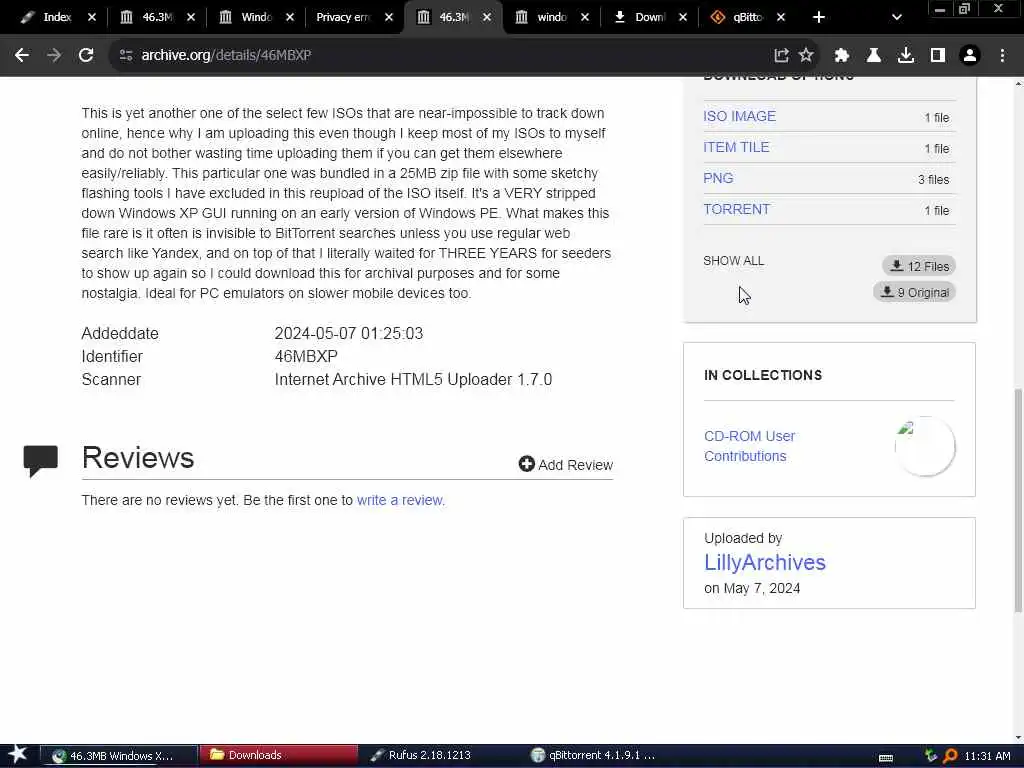Screen dimensions: 1024x768
Task: Select the identifier value 46MBXP
Action: (x=306, y=357)
